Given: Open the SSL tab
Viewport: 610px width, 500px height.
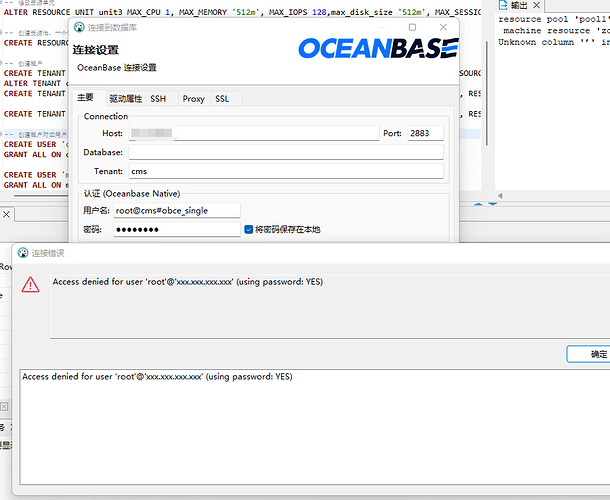Looking at the screenshot, I should click(x=222, y=99).
